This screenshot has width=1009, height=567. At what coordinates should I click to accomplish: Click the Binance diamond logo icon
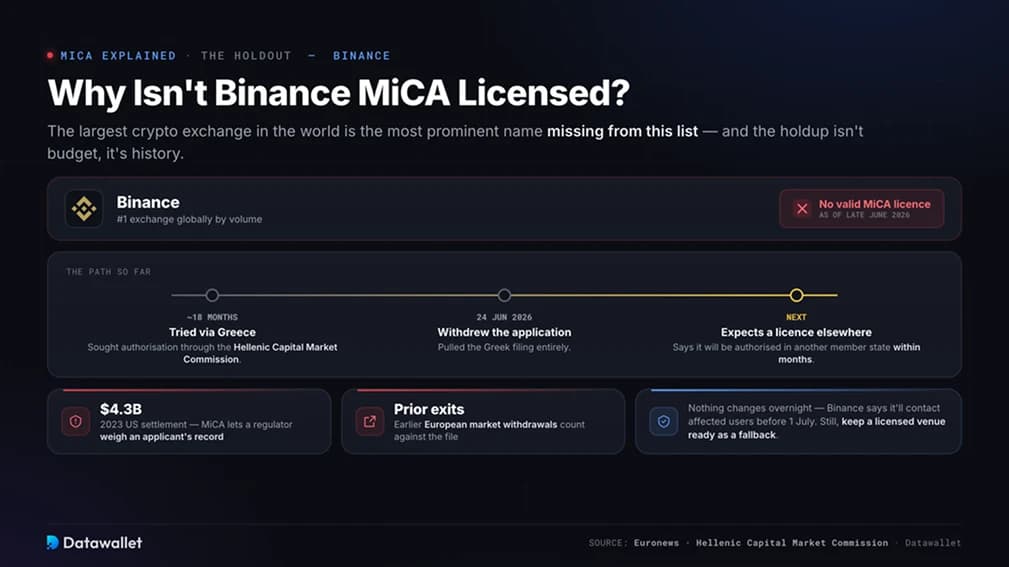click(84, 209)
